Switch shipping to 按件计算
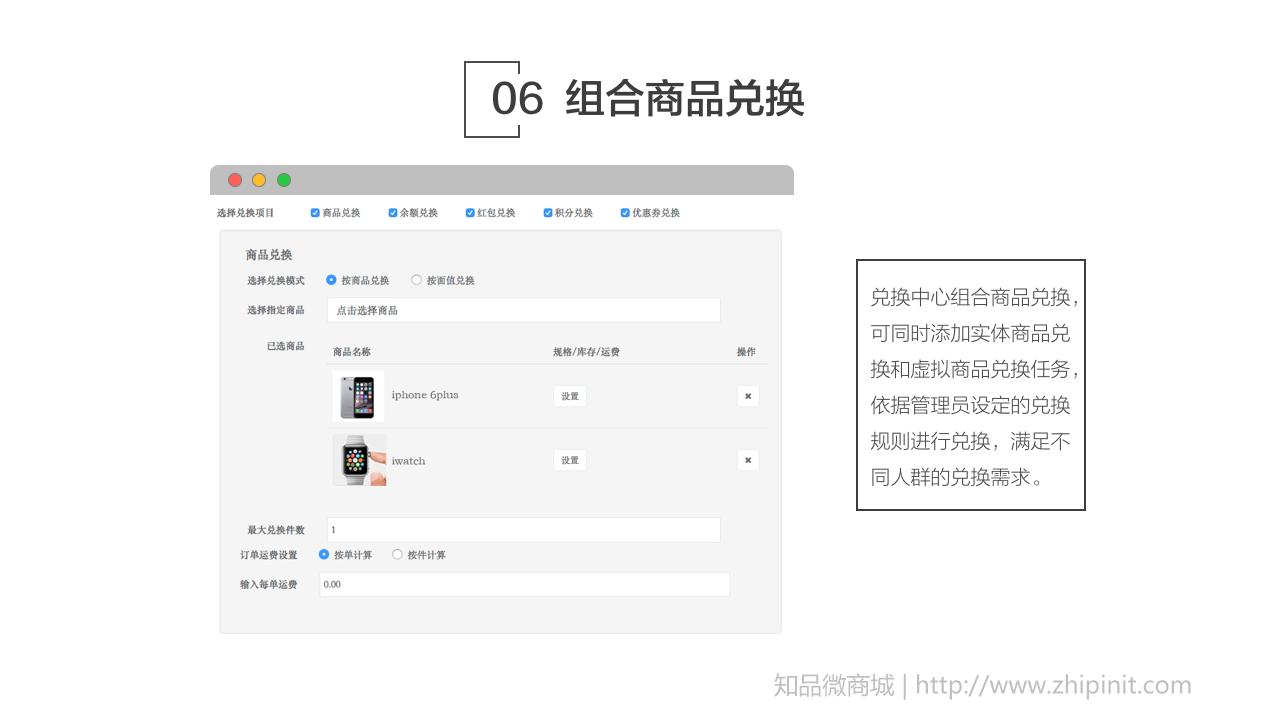The image size is (1280, 720). coord(397,554)
